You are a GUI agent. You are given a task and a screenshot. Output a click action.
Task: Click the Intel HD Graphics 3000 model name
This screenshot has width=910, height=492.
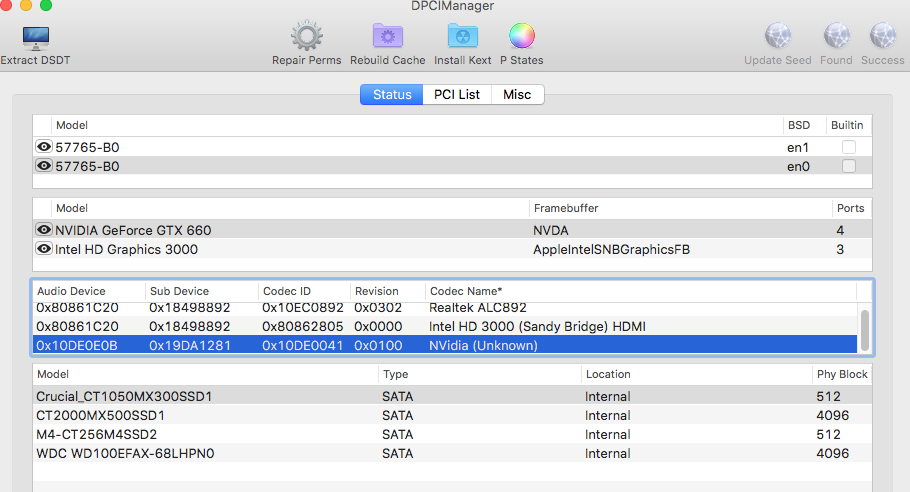coord(126,249)
